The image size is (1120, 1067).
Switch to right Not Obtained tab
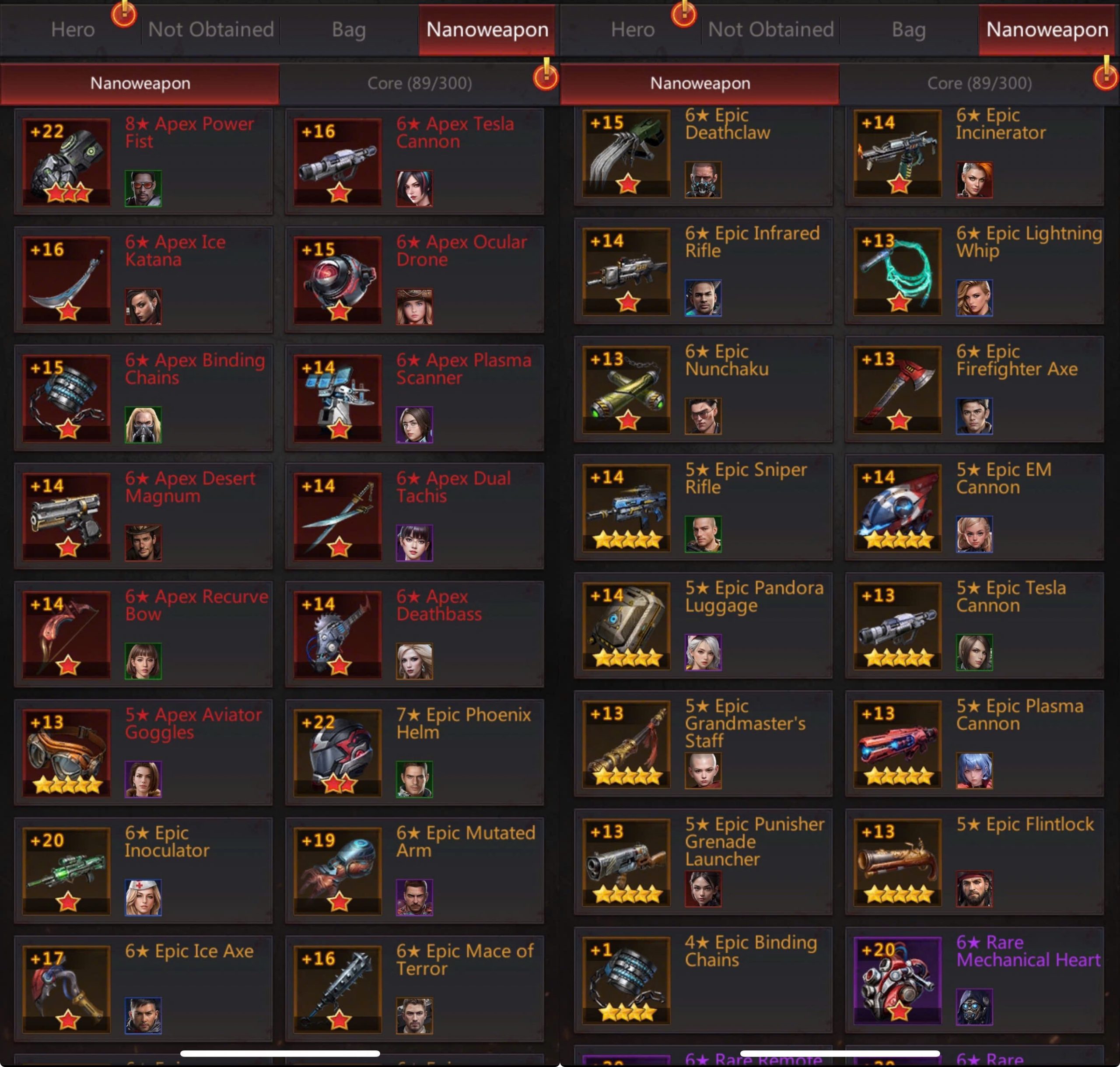(771, 30)
